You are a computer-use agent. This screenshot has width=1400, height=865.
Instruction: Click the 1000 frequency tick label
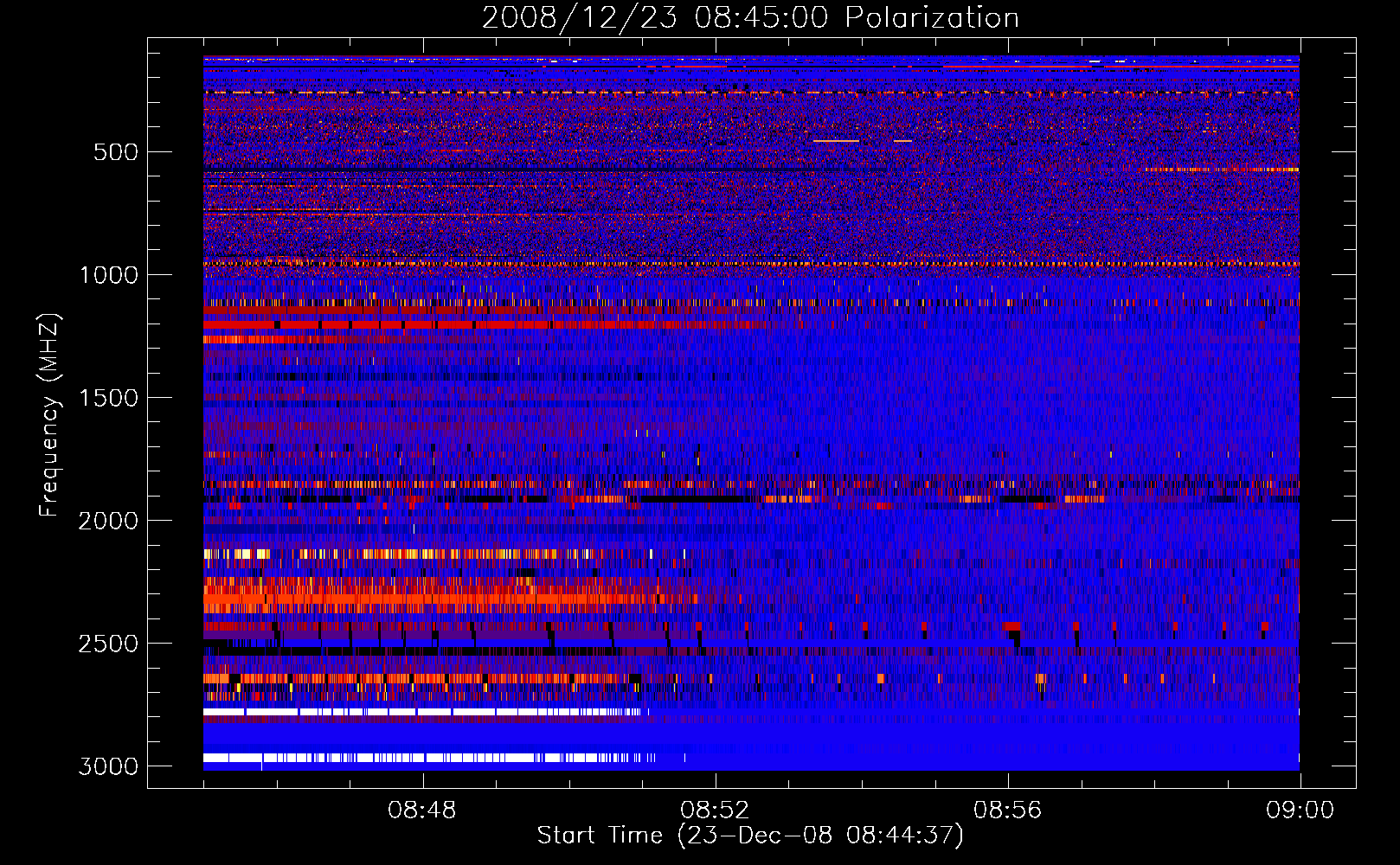[x=109, y=275]
